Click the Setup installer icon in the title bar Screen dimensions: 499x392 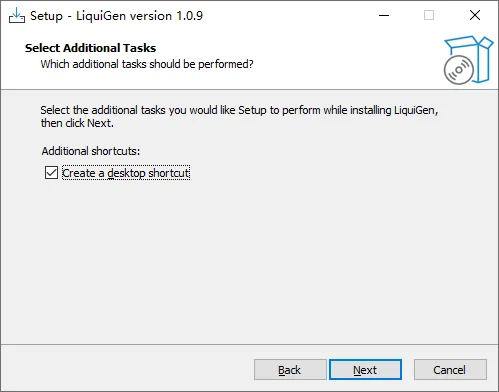coord(17,15)
